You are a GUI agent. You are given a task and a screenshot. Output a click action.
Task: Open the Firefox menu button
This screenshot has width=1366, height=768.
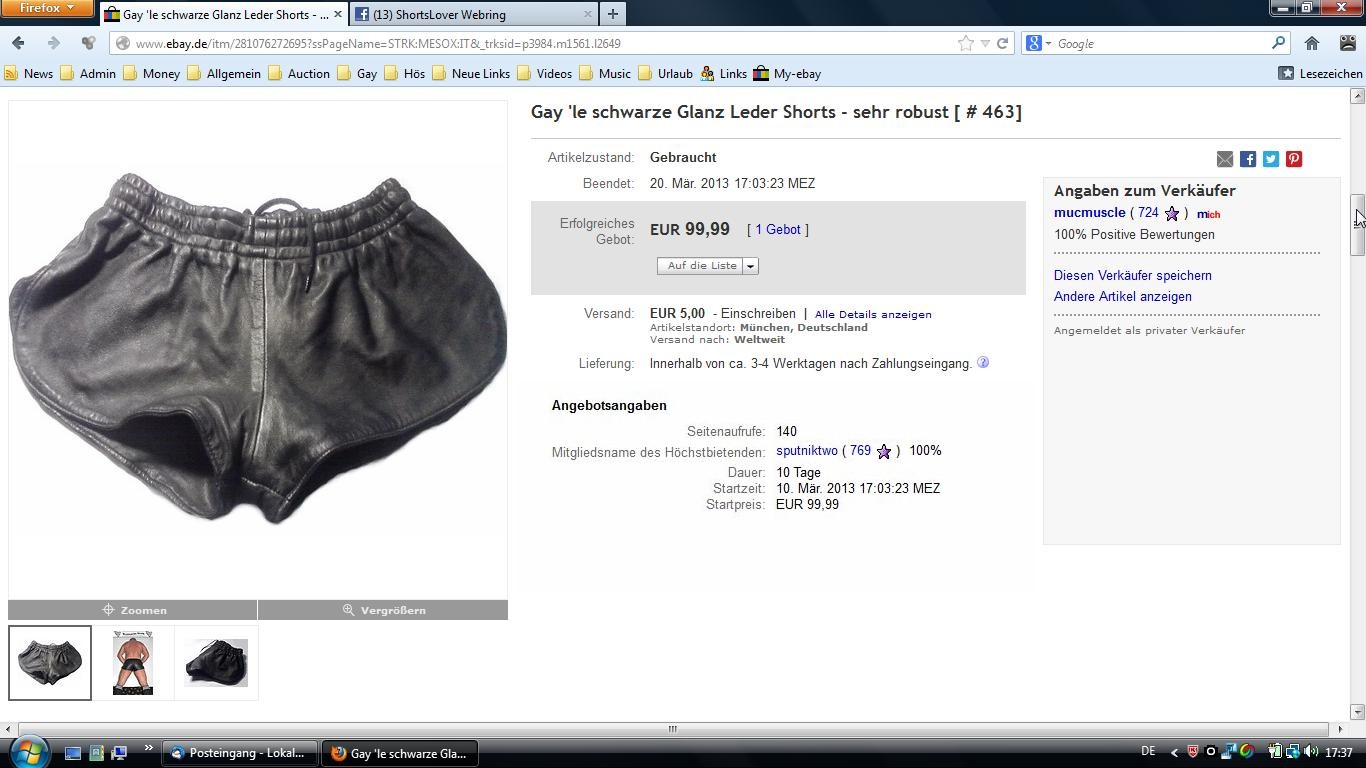coord(47,8)
